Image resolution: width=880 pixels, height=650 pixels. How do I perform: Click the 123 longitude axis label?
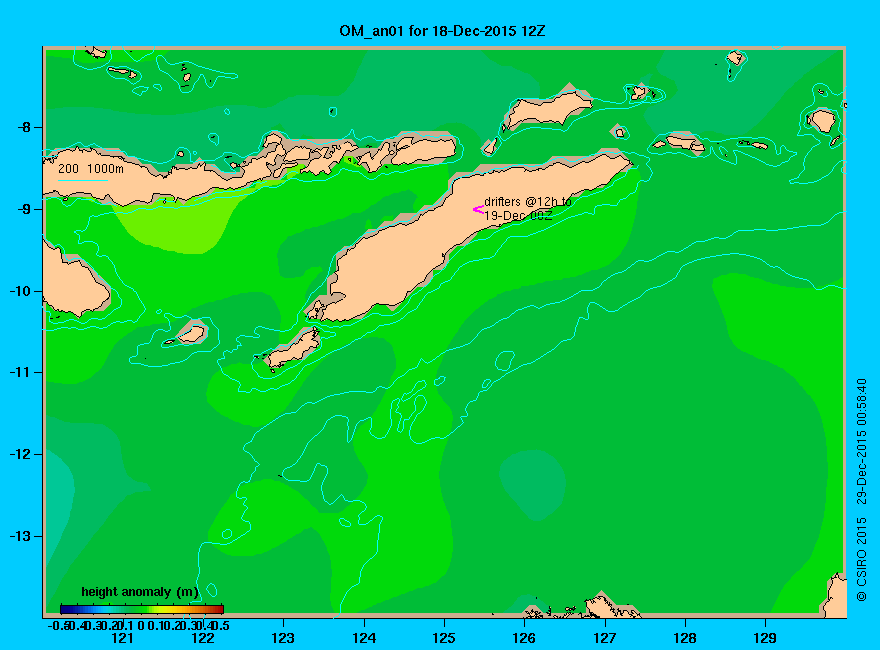(283, 638)
